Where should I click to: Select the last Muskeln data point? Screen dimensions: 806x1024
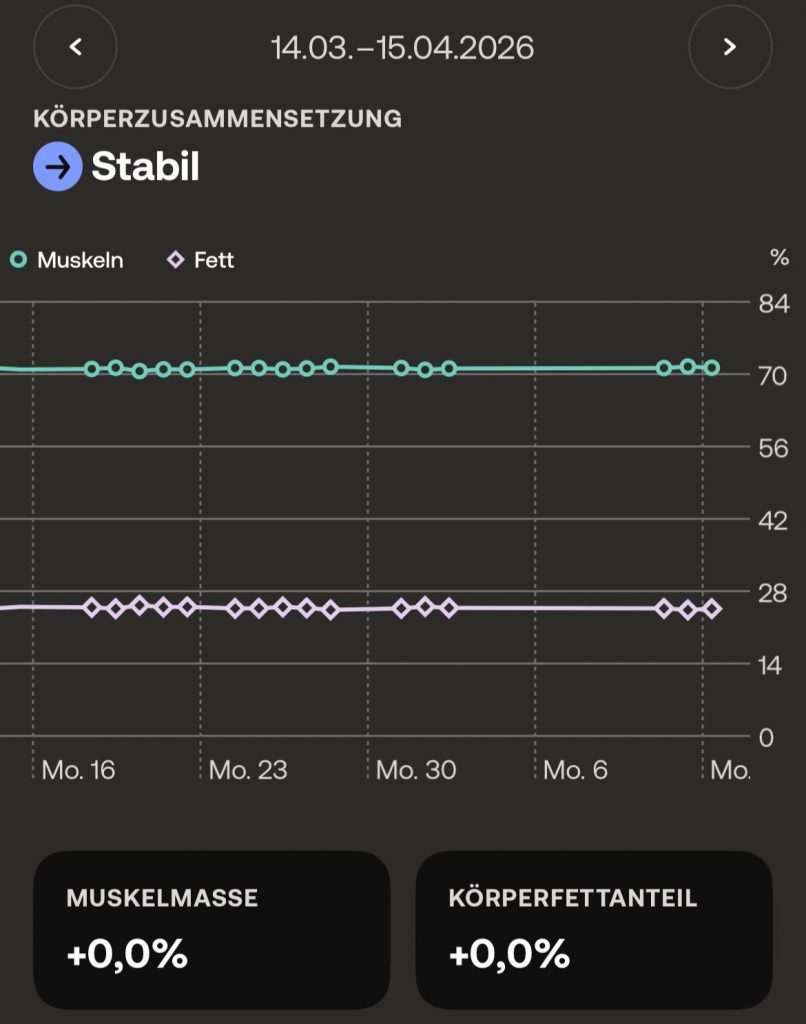pyautogui.click(x=712, y=368)
